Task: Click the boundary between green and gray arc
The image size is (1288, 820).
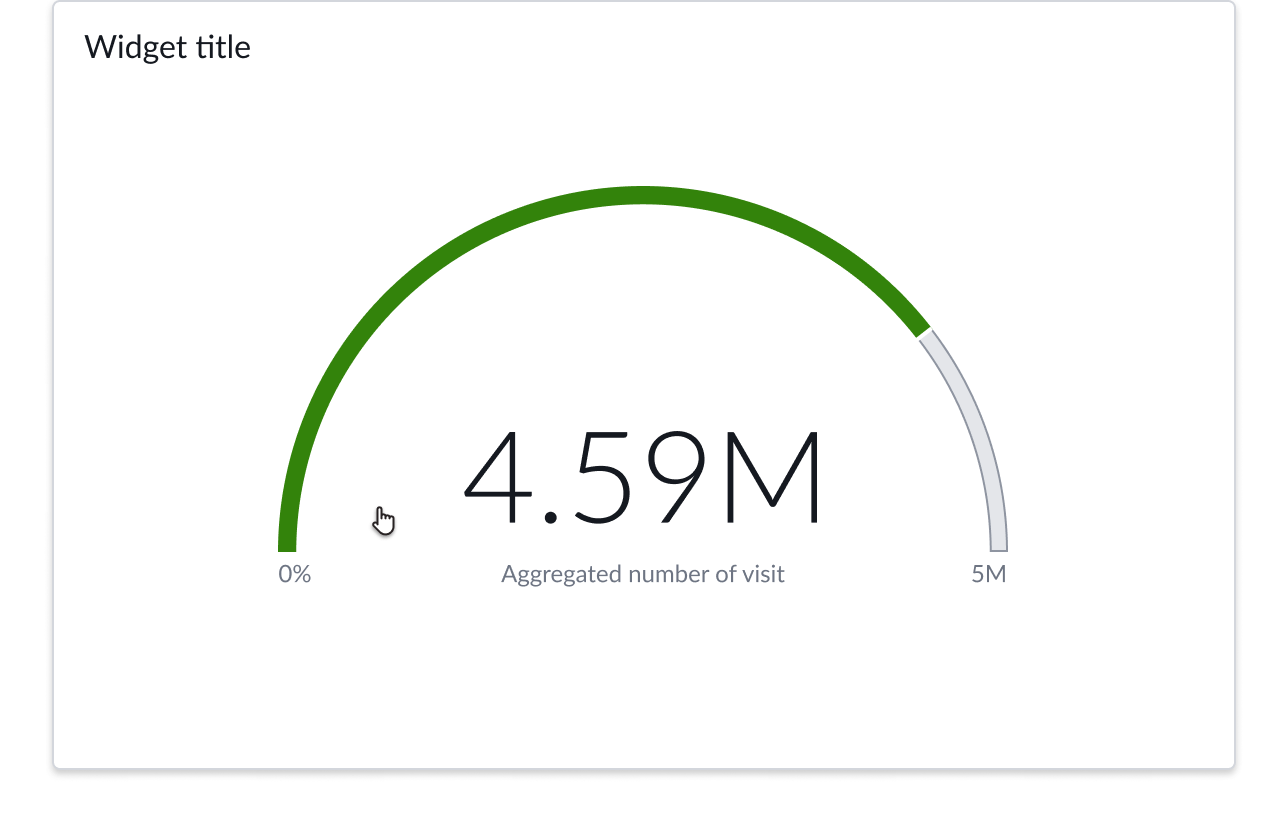Action: [922, 333]
